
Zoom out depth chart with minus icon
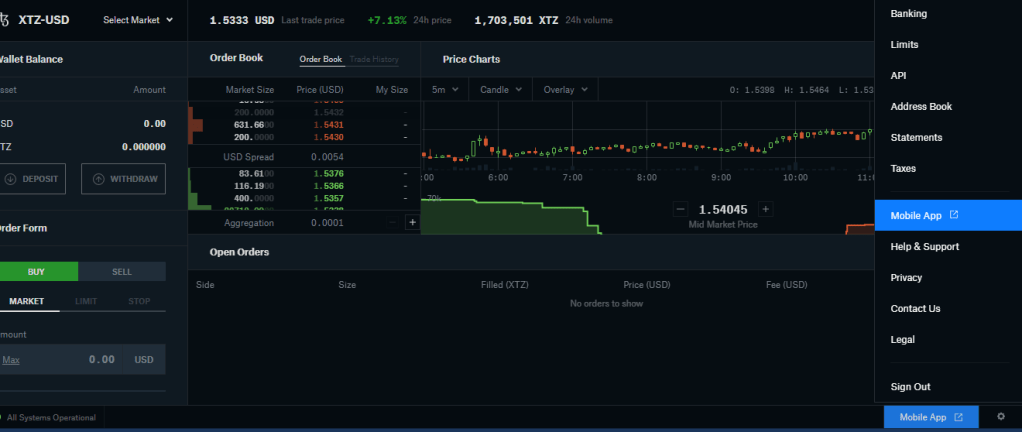[x=681, y=209]
